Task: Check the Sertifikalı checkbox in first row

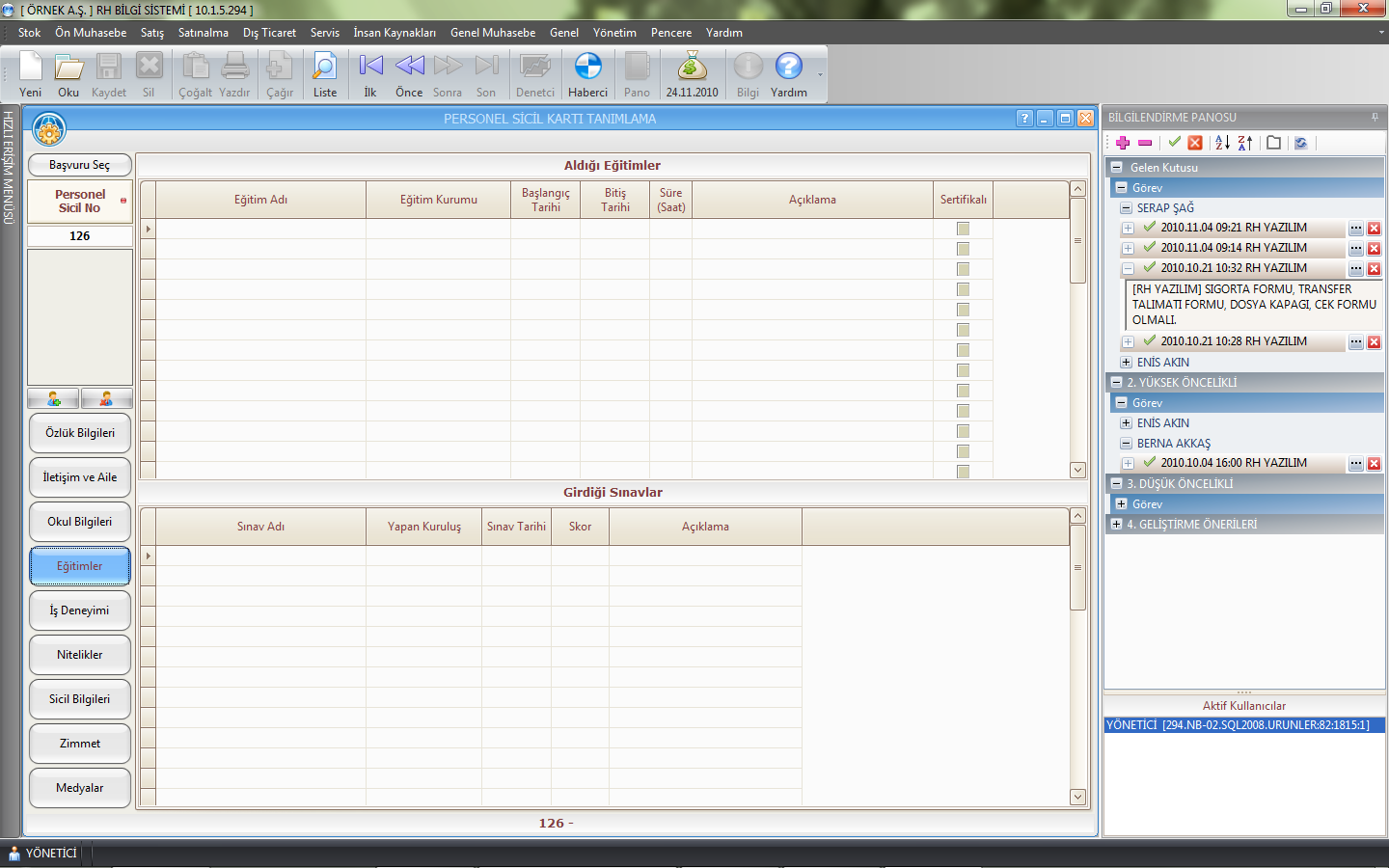Action: coord(963,229)
